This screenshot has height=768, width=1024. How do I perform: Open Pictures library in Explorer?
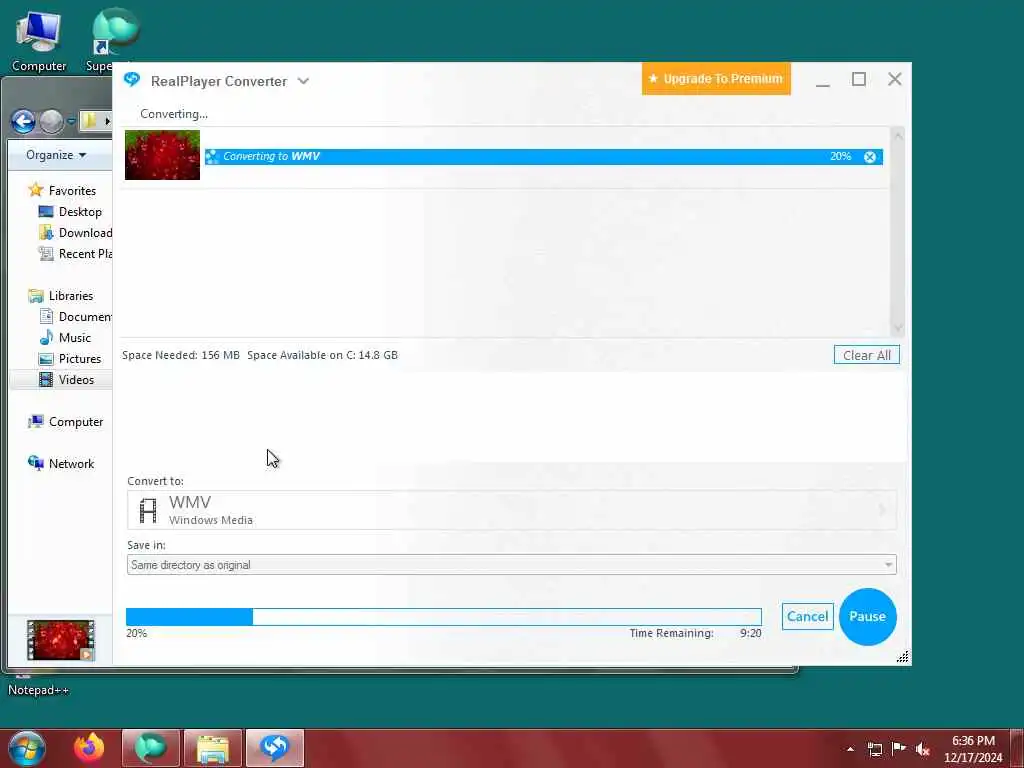point(70,359)
